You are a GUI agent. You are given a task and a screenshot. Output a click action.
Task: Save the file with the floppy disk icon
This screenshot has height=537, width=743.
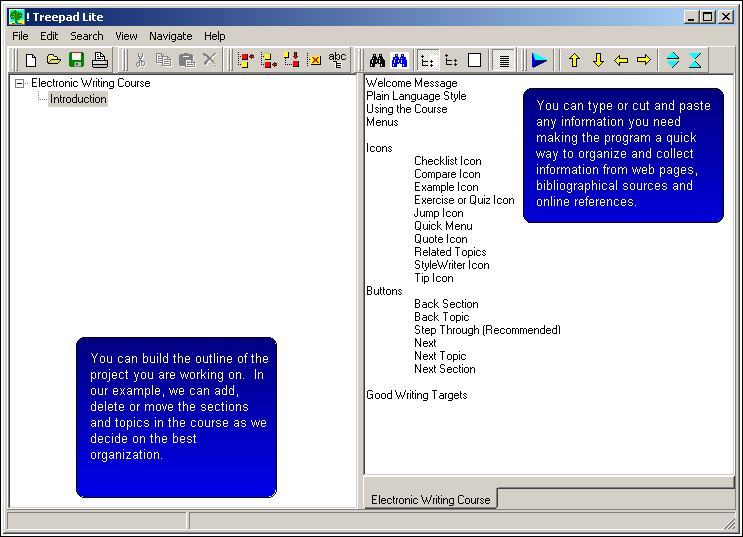(x=77, y=60)
